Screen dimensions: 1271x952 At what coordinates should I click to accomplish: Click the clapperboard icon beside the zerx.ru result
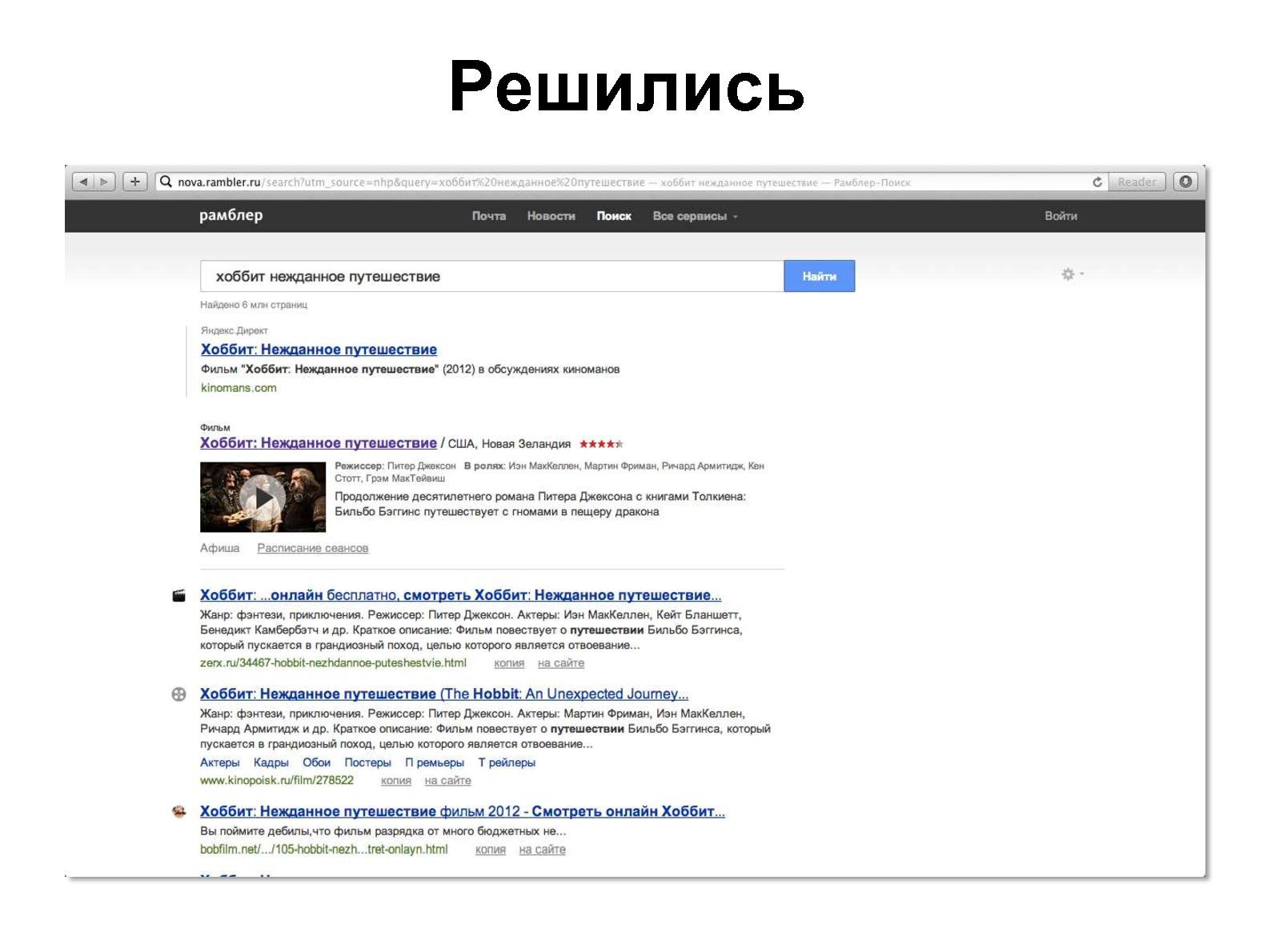pyautogui.click(x=179, y=596)
